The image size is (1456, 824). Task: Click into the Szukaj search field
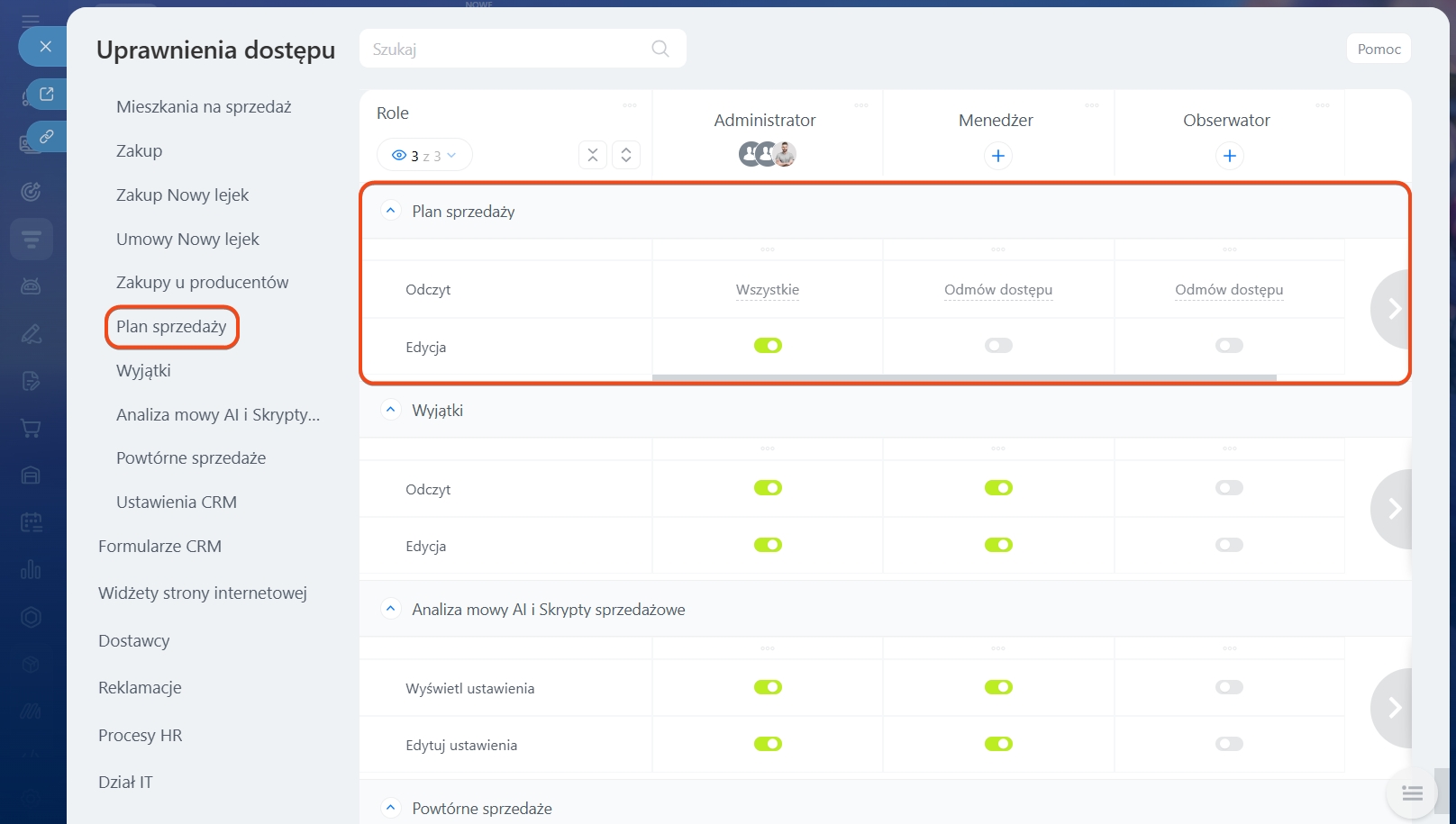[x=505, y=49]
